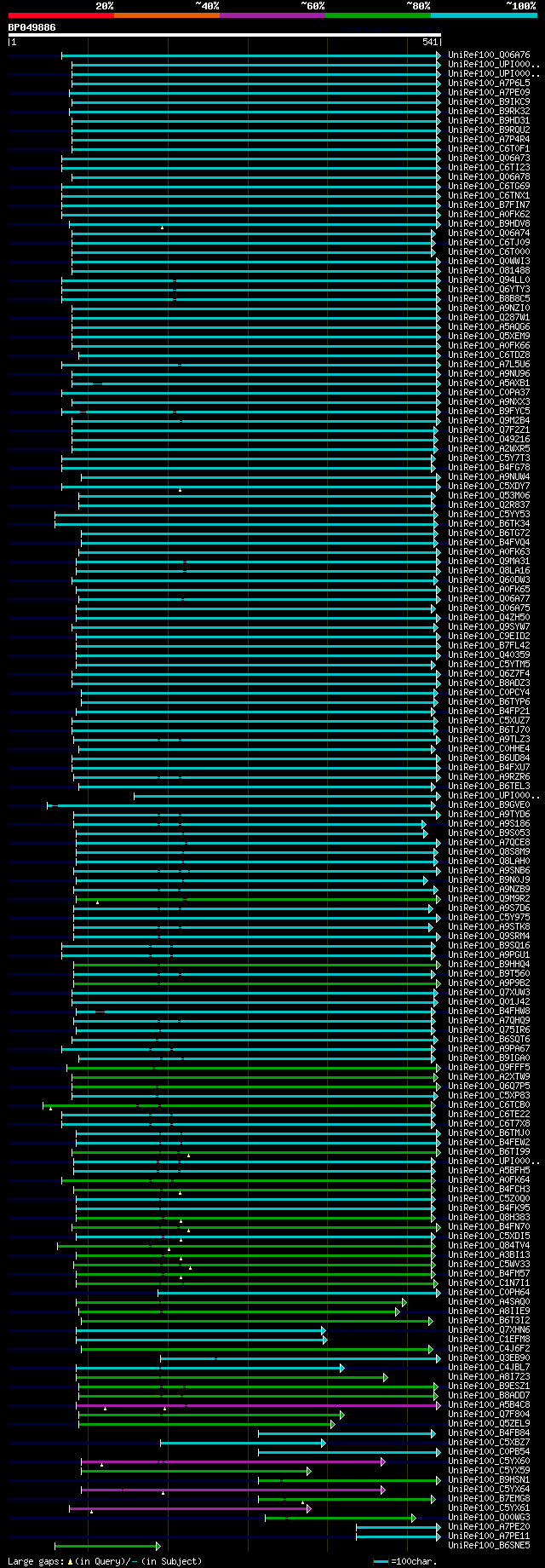The width and height of the screenshot is (545, 1568).
Task: Select the UniRef100_Q287W1 entry
Action: click(x=489, y=318)
